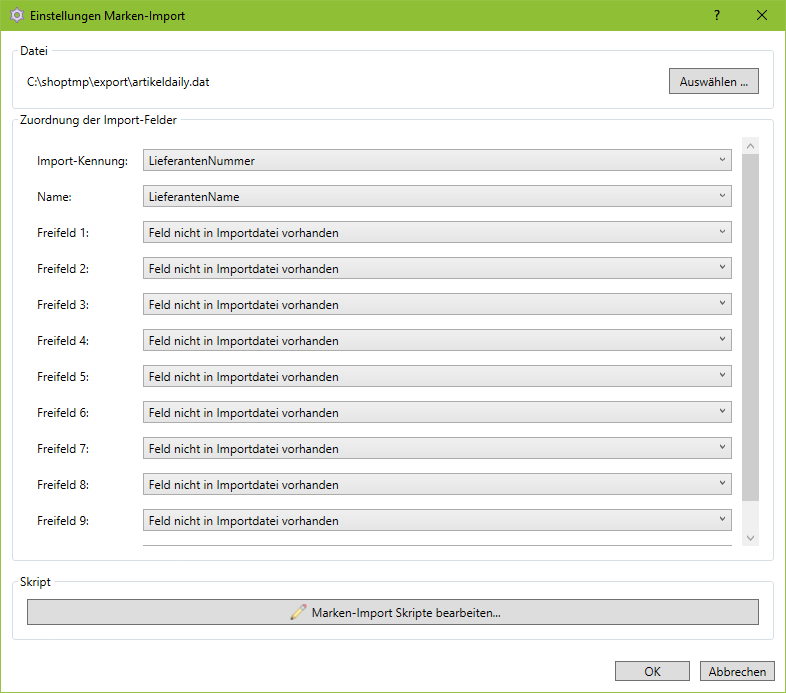Confirm settings with the OK button
The height and width of the screenshot is (693, 786).
(x=652, y=672)
